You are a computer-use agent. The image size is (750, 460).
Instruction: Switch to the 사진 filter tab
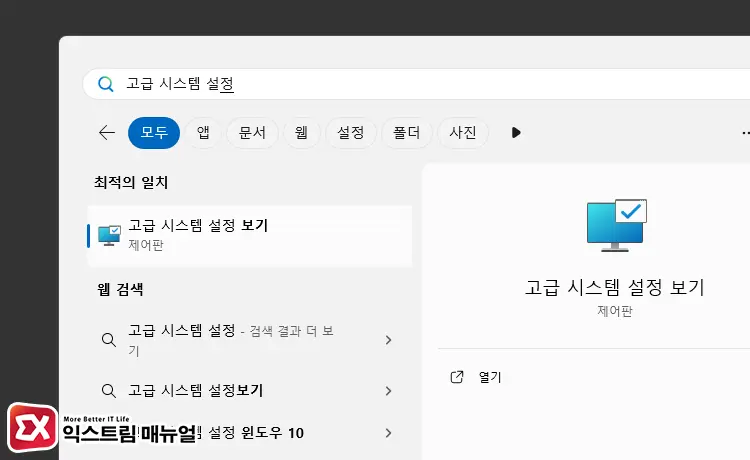click(463, 132)
